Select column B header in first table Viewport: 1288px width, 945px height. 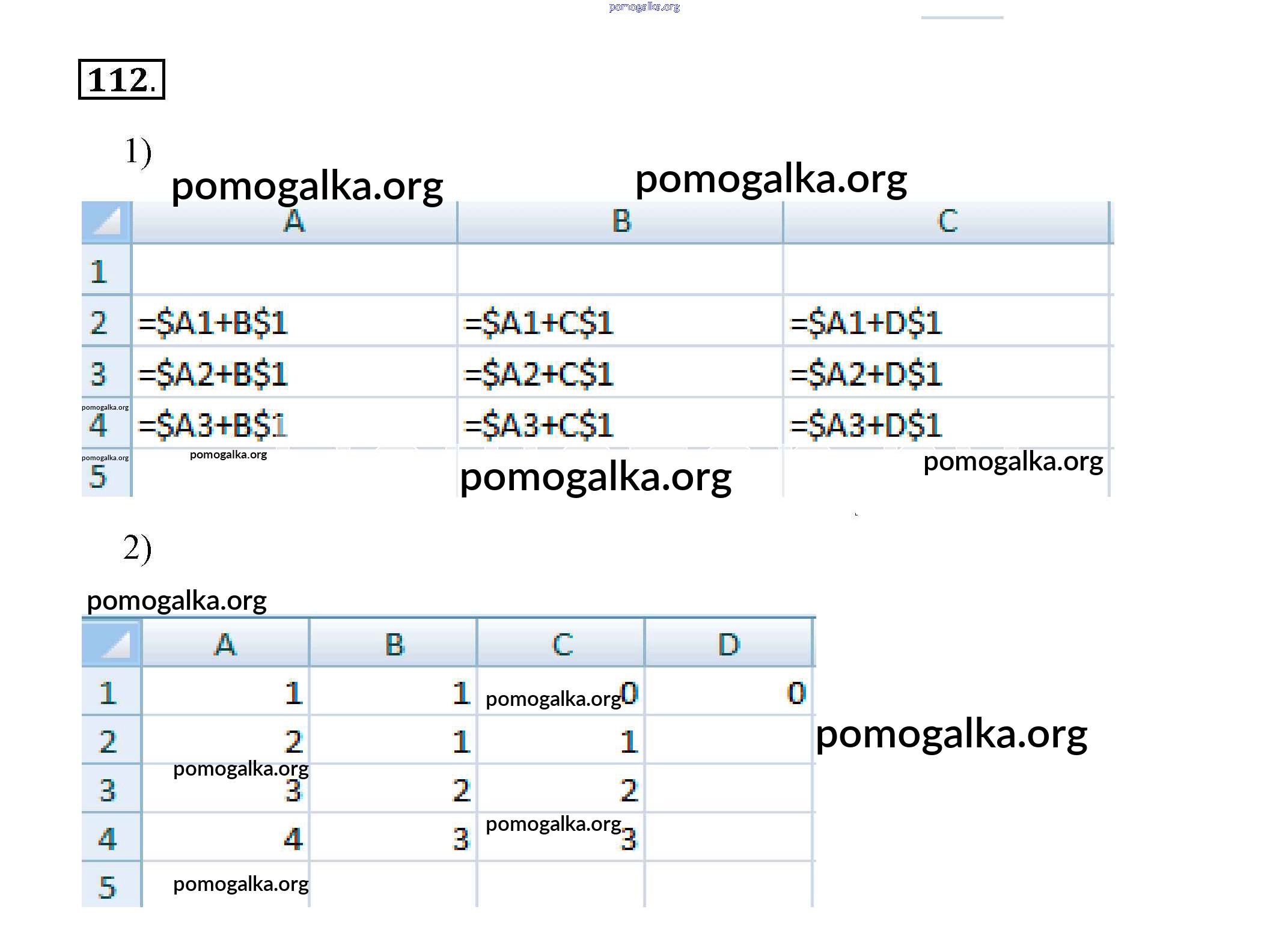click(620, 222)
